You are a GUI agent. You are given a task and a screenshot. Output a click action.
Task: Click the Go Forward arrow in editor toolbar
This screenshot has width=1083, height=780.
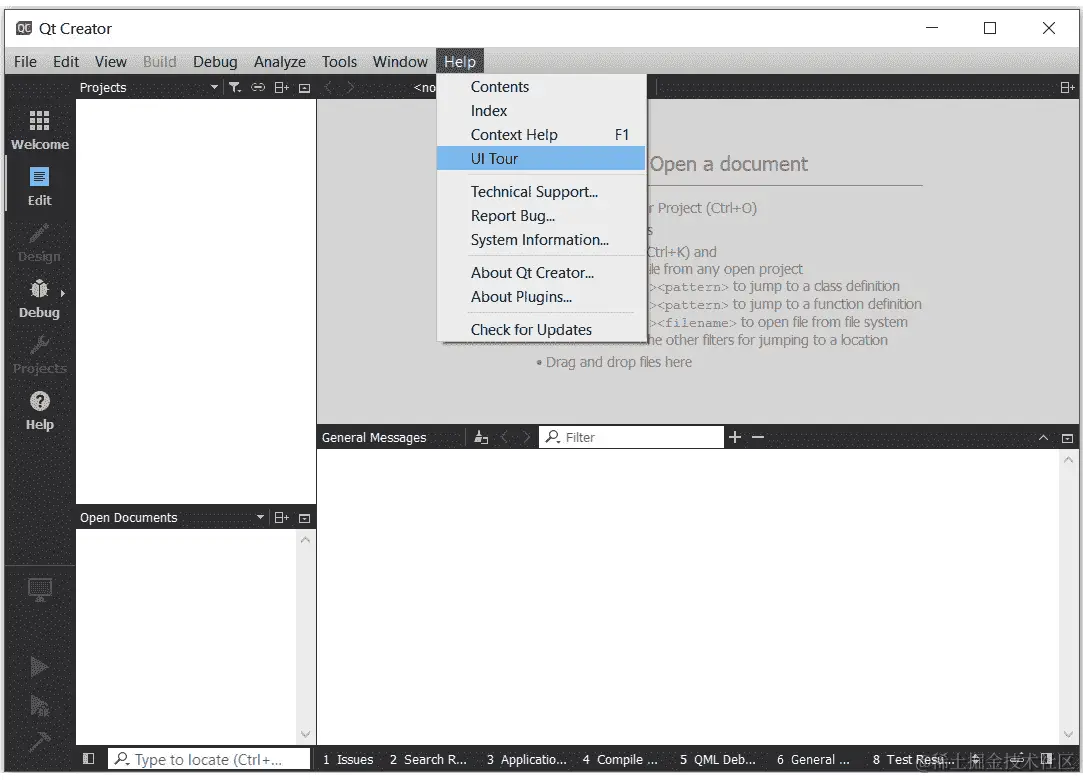(x=351, y=87)
